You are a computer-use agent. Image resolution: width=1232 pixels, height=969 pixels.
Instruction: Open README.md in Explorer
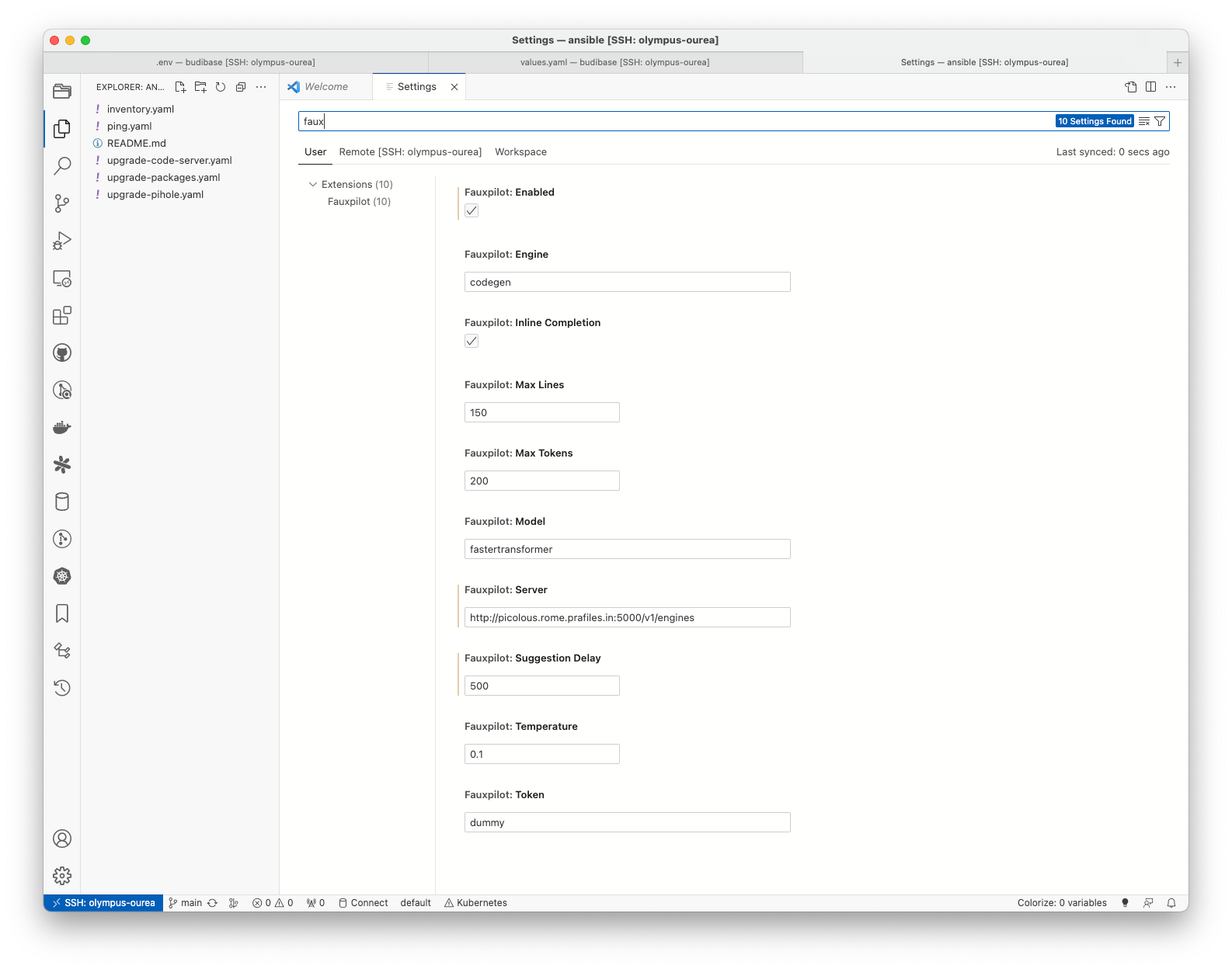pos(180,143)
